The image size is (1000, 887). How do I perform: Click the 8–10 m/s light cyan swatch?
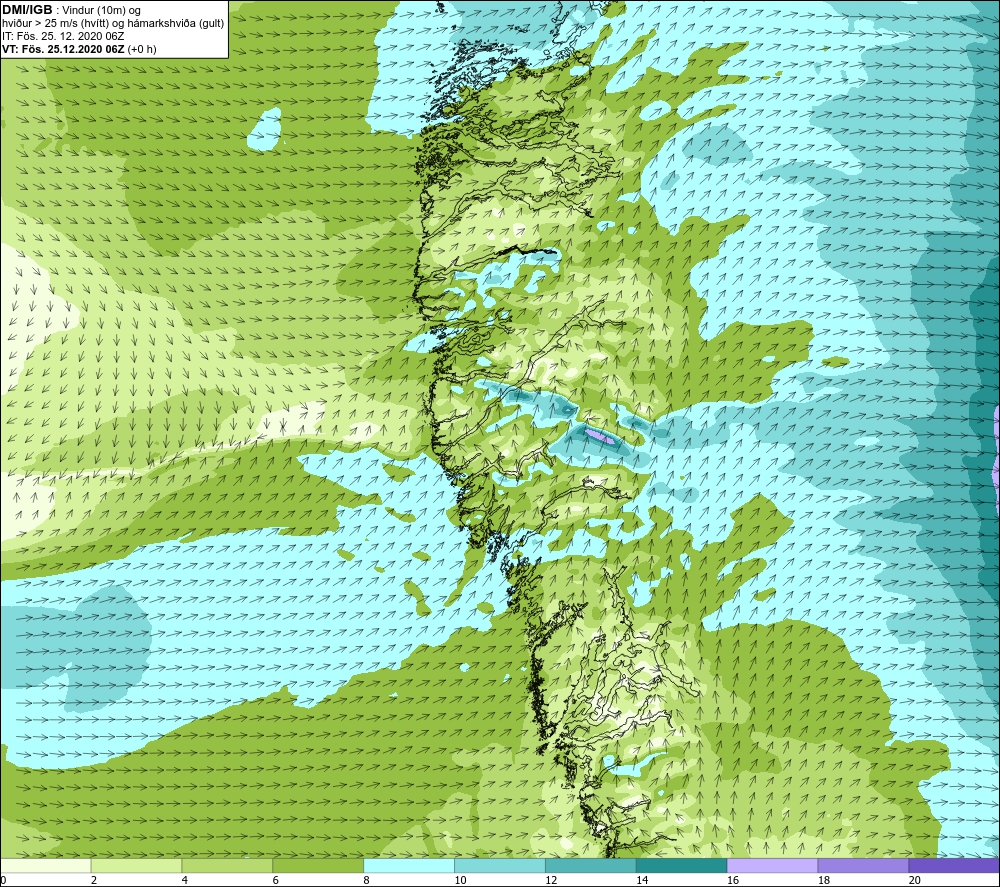409,866
